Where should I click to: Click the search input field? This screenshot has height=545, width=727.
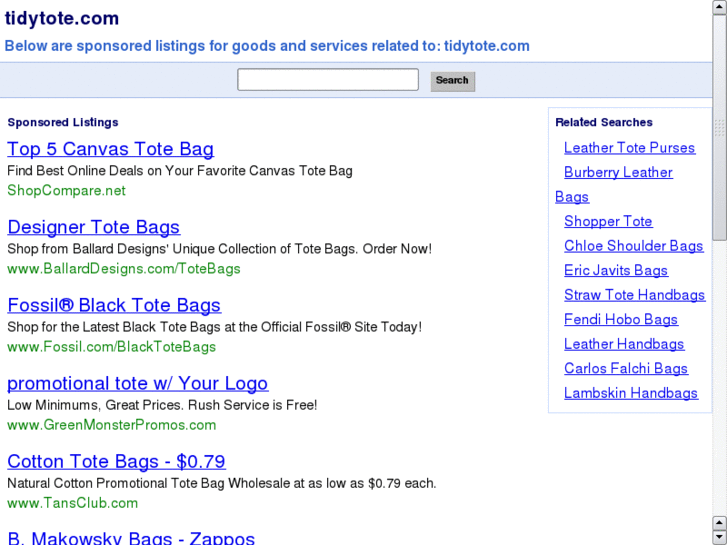coord(328,80)
